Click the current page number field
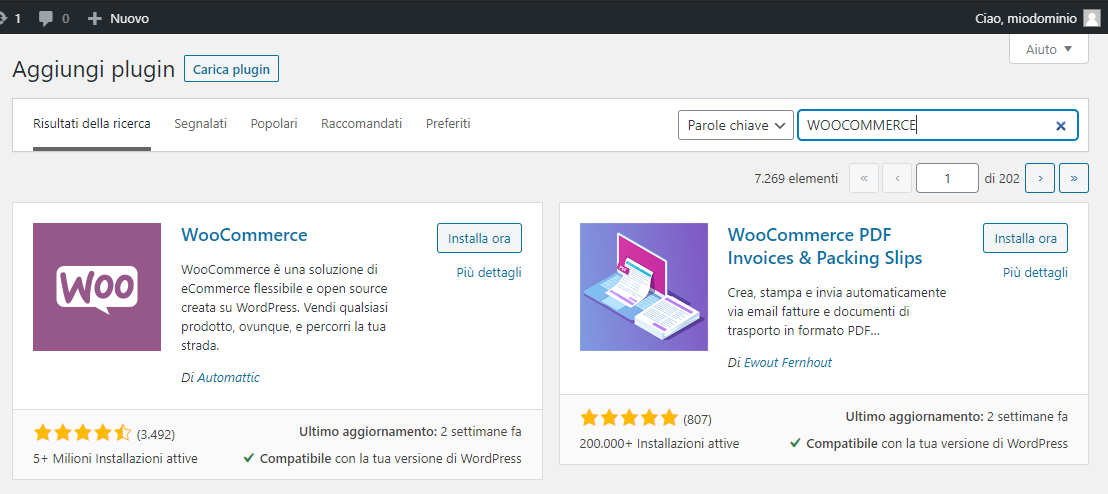The image size is (1108, 494). (947, 179)
